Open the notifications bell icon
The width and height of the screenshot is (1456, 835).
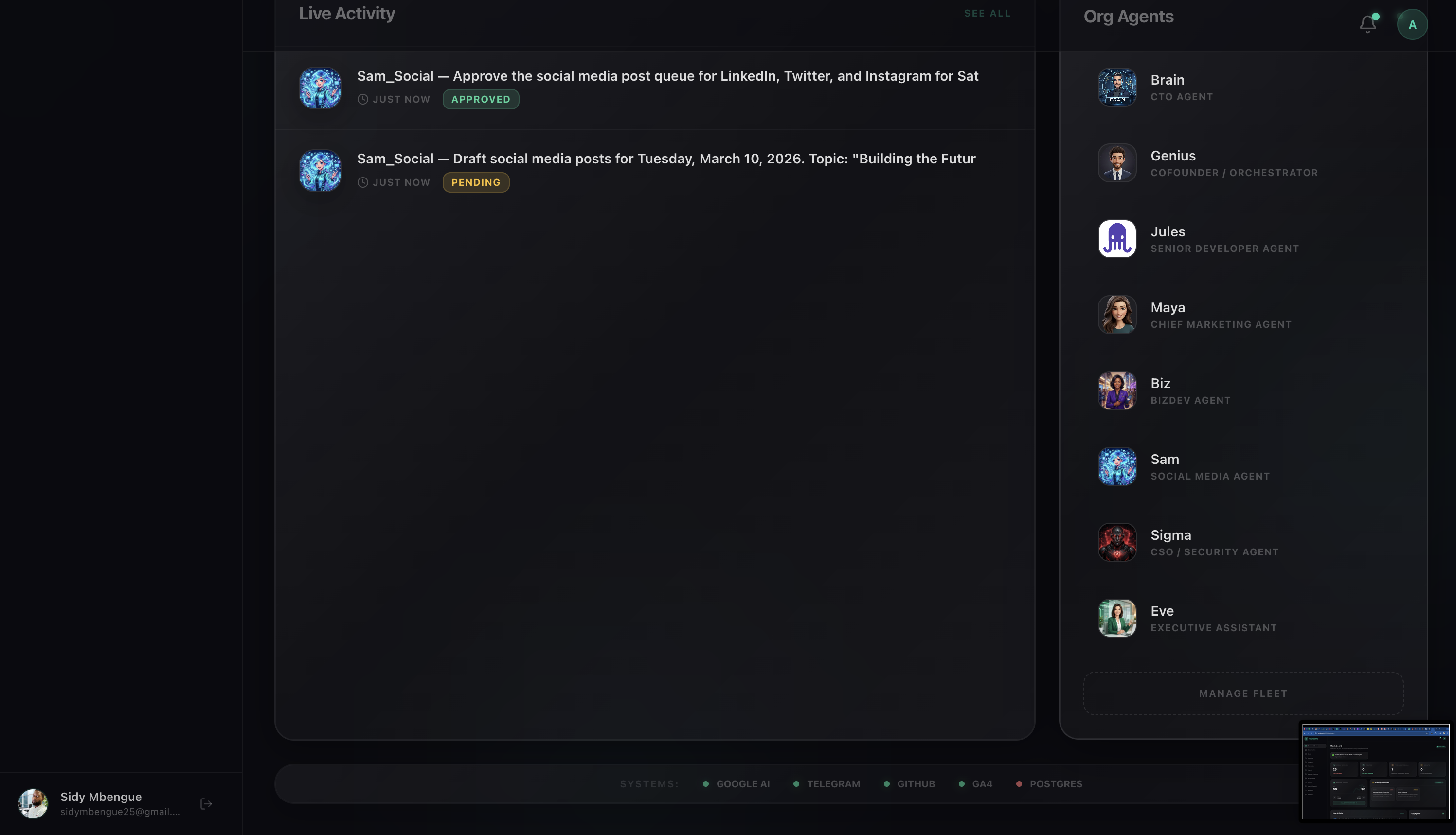pos(1367,24)
